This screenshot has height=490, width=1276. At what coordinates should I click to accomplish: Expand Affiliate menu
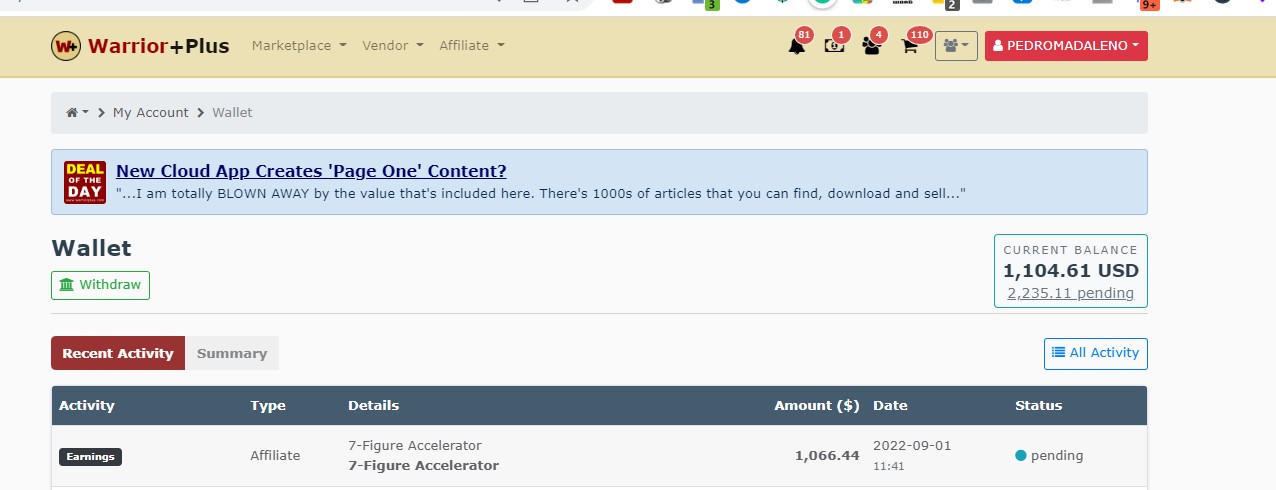[x=471, y=46]
